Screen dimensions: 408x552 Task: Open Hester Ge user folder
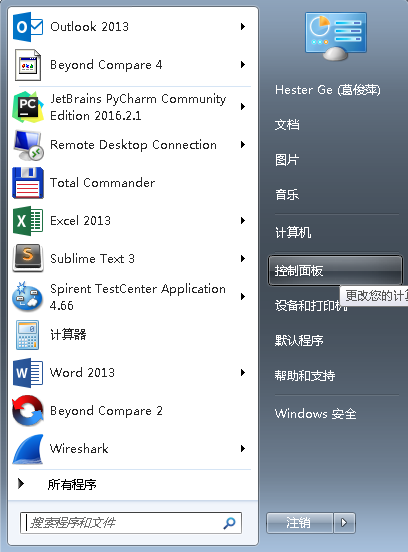click(327, 90)
